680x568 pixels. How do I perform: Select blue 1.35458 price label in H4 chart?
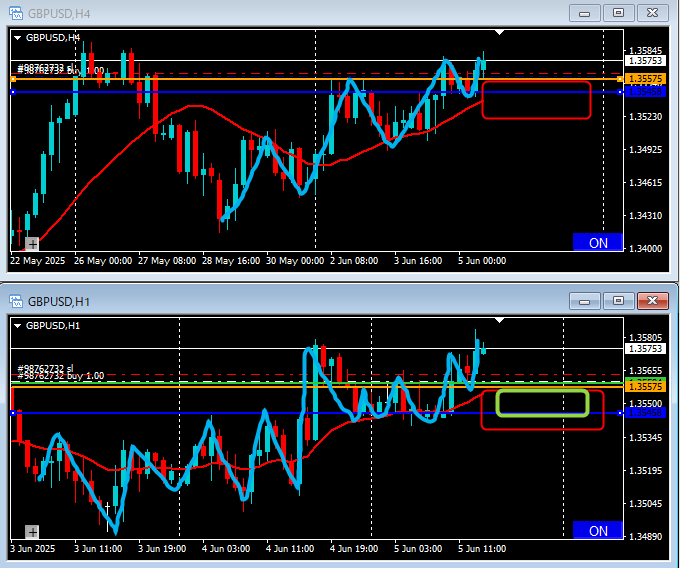(645, 91)
